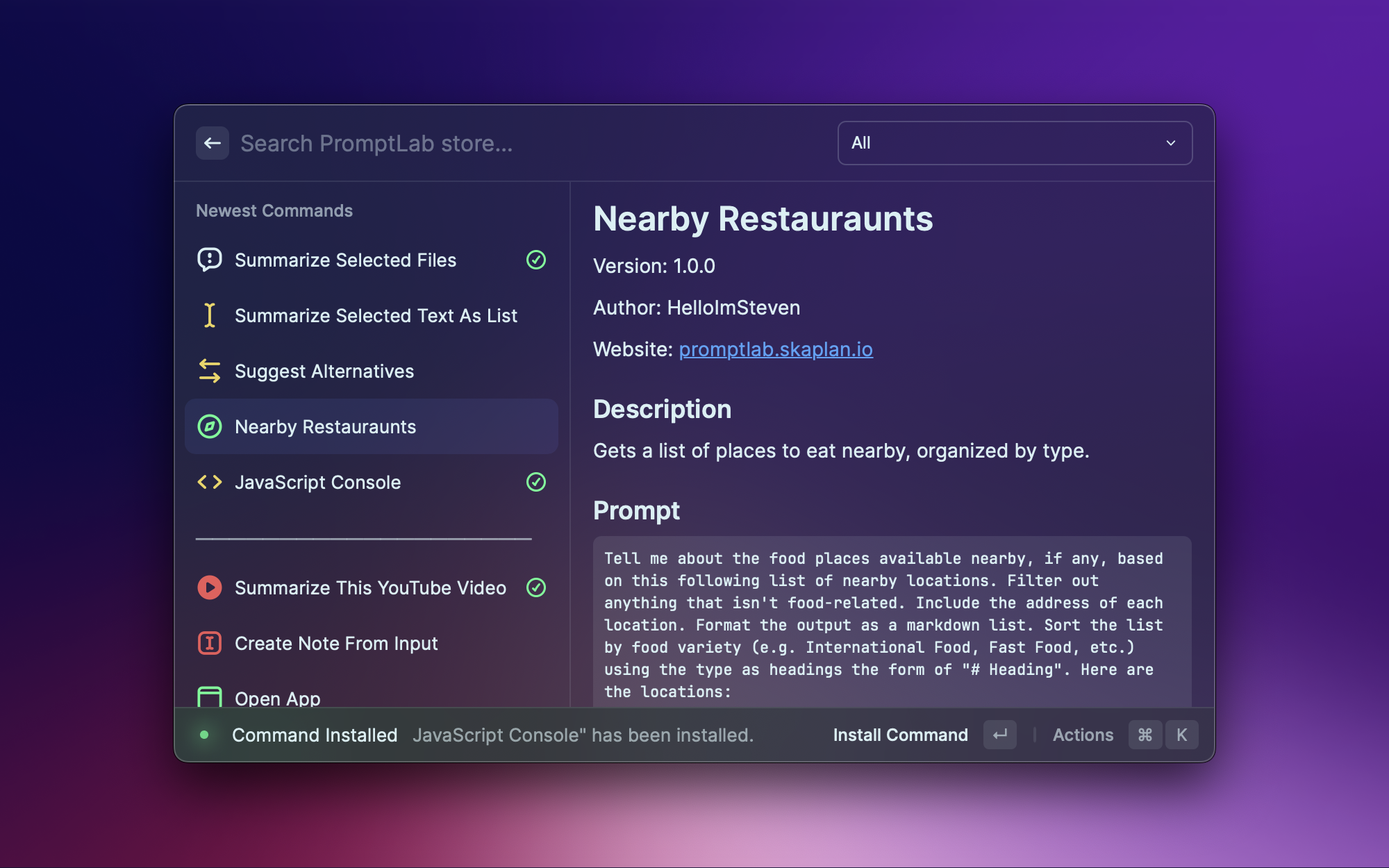Click the speech bubble icon for Summarize Selected Files

click(x=209, y=260)
